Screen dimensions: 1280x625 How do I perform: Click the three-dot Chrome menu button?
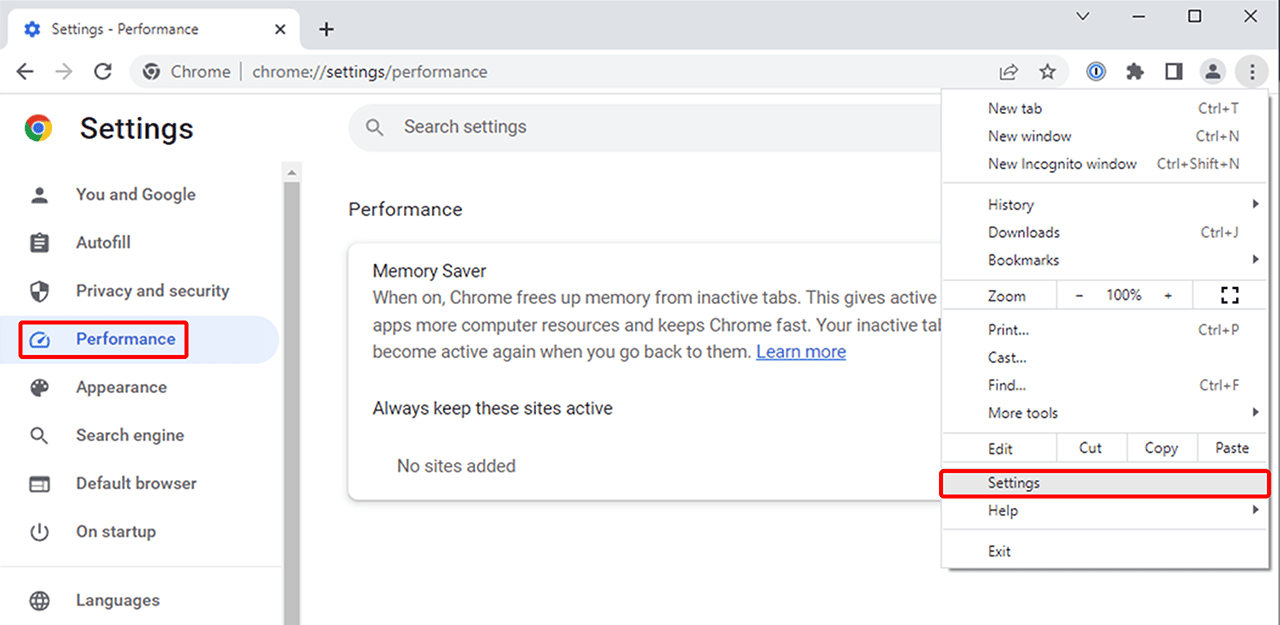click(x=1251, y=72)
